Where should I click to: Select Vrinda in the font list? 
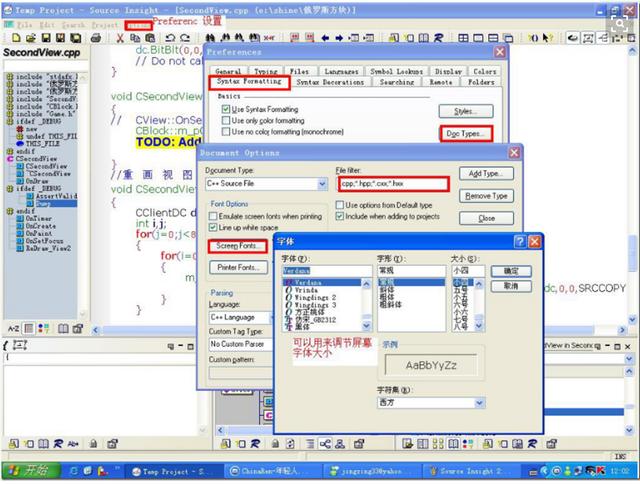[306, 290]
